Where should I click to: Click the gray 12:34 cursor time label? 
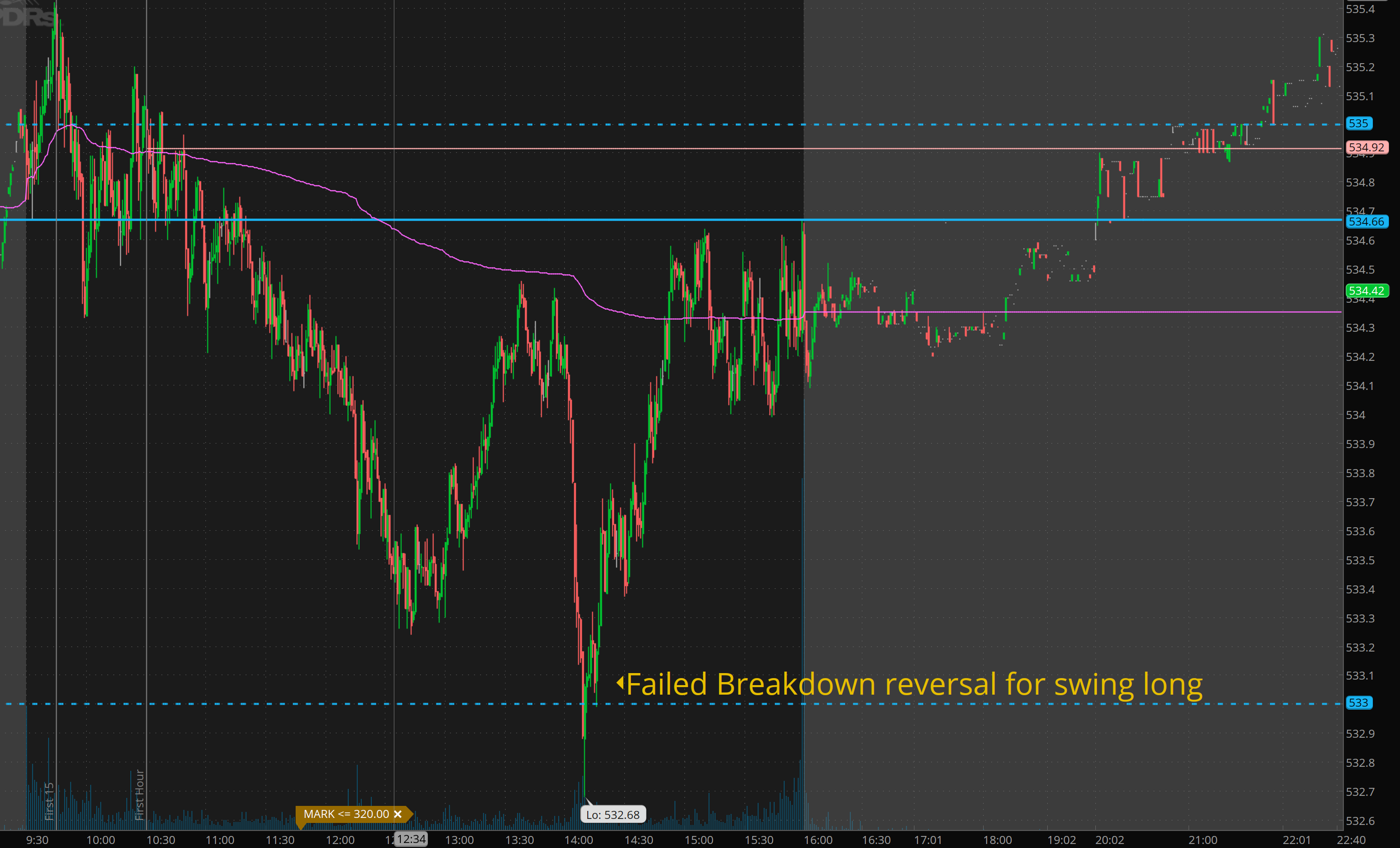(411, 839)
